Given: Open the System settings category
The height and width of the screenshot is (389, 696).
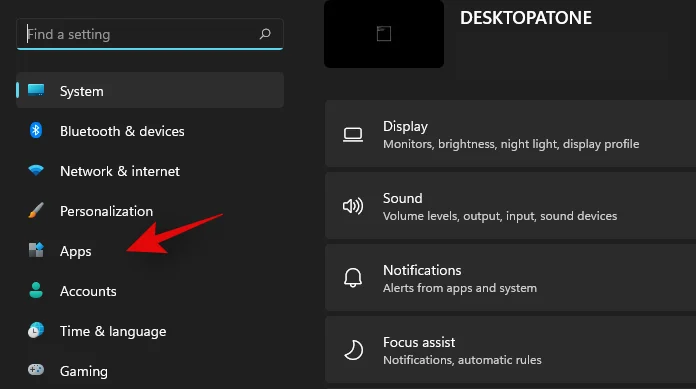Looking at the screenshot, I should coord(150,90).
